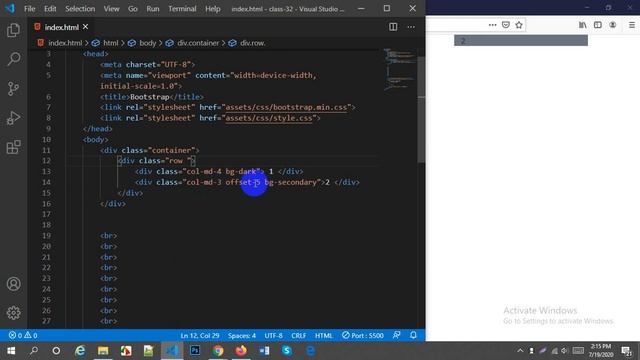Open Google Chrome from the taskbar
This screenshot has height=360, width=640.
(x=218, y=351)
